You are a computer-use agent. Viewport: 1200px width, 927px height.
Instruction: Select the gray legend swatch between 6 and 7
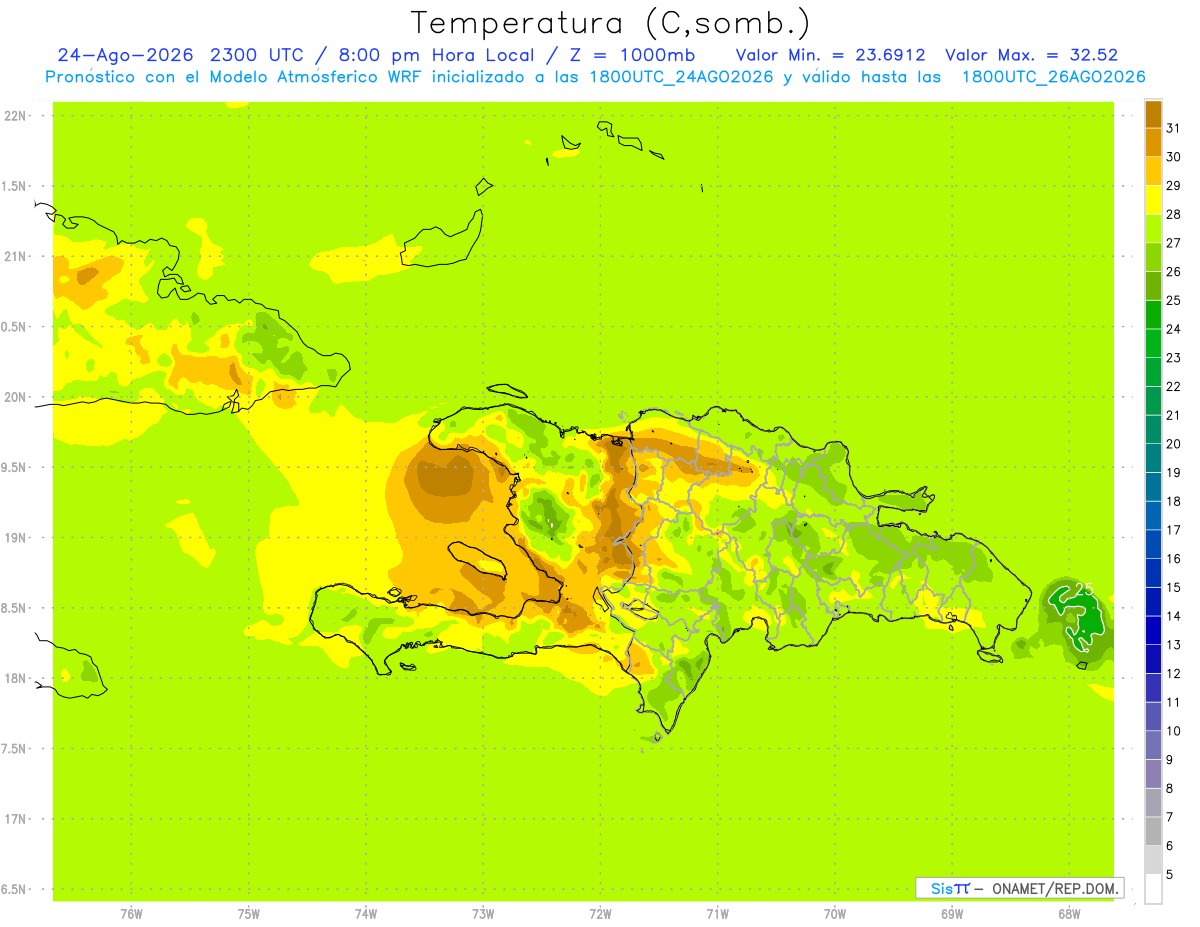coord(1153,831)
